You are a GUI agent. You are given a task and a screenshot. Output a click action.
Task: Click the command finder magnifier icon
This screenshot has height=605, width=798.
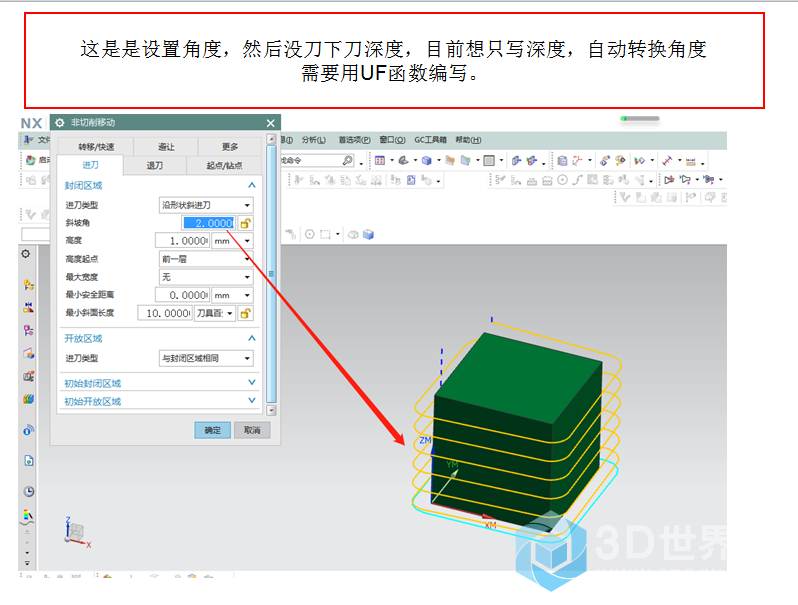(x=348, y=160)
